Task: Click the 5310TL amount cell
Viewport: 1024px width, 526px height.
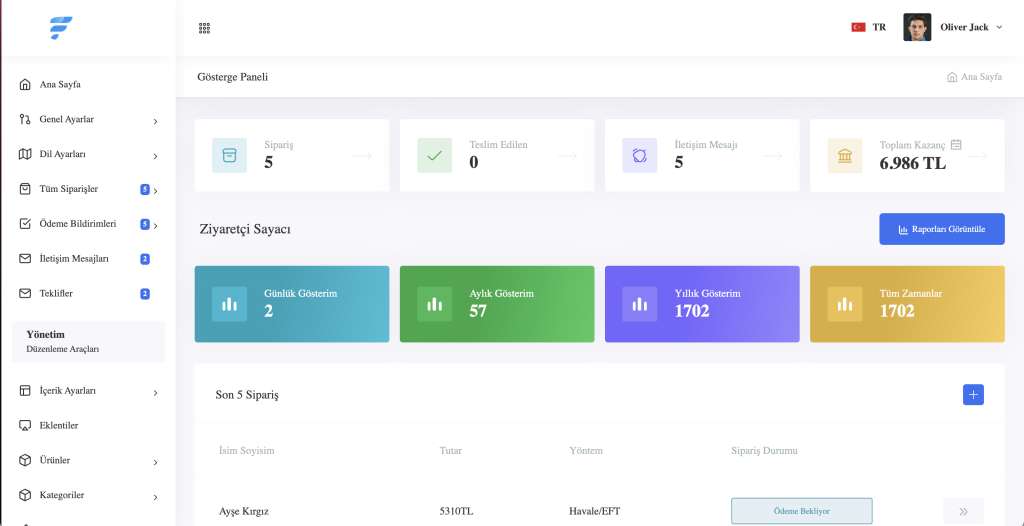Action: click(456, 512)
